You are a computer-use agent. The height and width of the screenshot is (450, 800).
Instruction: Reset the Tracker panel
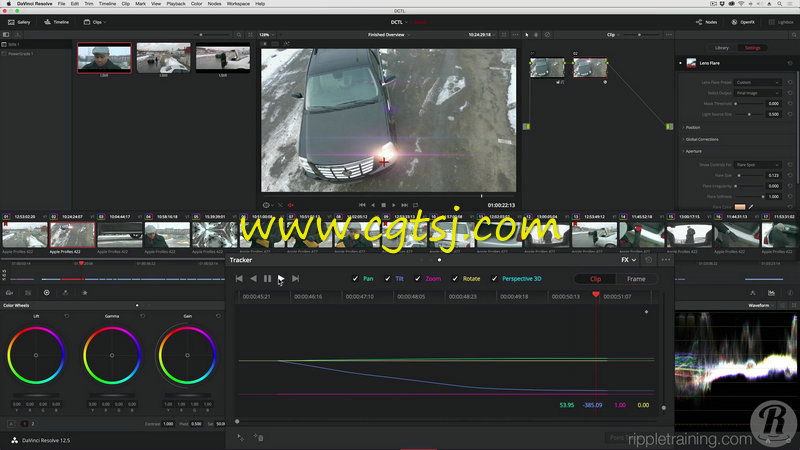point(648,260)
